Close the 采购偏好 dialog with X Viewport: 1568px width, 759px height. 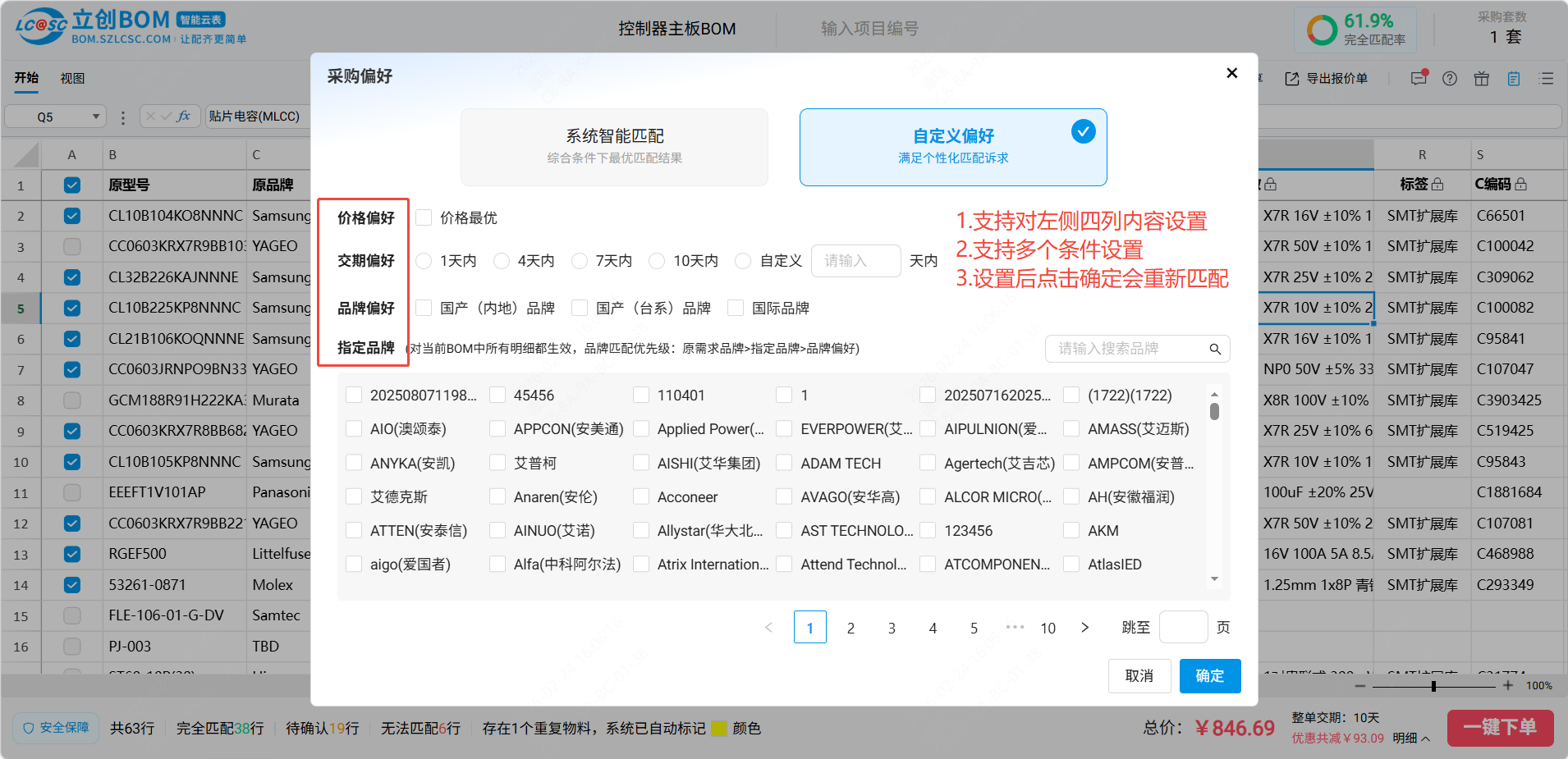(x=1231, y=73)
